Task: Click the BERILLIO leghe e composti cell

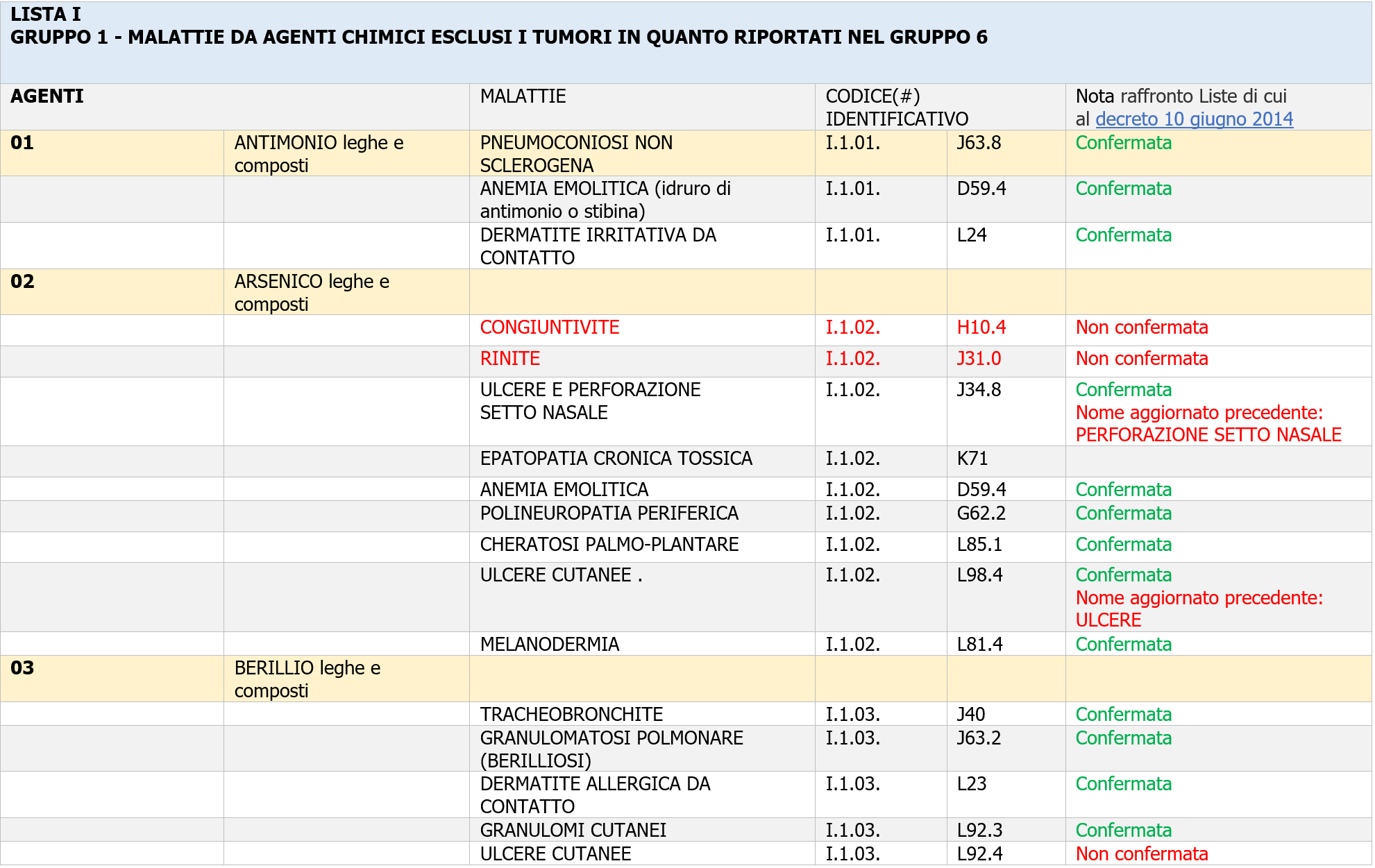Action: (307, 679)
